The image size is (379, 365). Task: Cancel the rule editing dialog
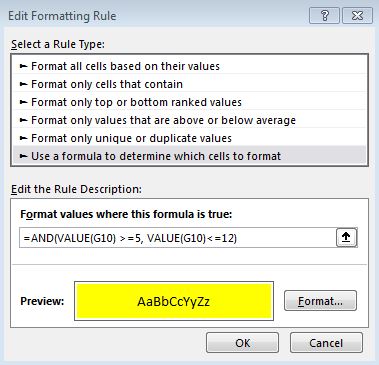pyautogui.click(x=326, y=343)
